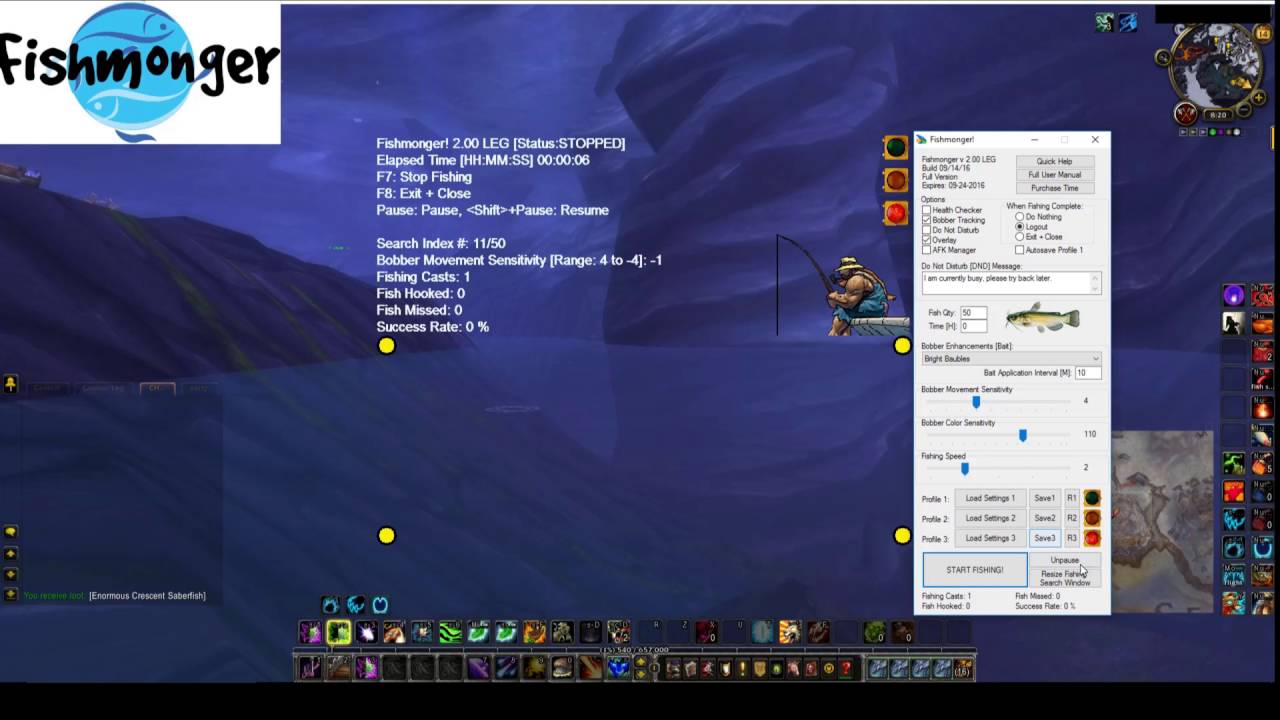The image size is (1280, 720).
Task: Click the yellow-highlighted ability on the action bar
Action: pyautogui.click(x=338, y=632)
